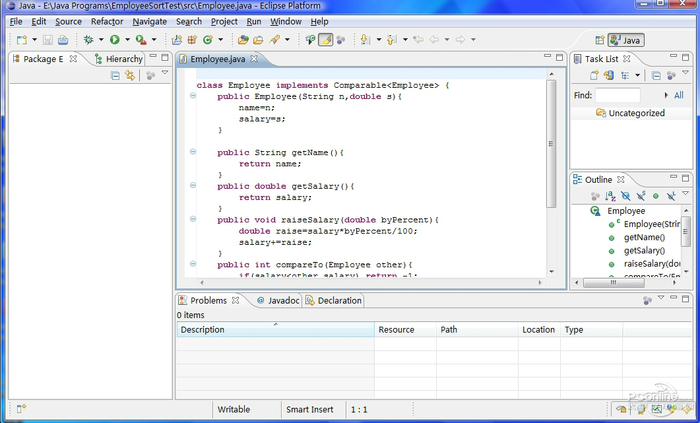700x423 pixels.
Task: Collapse the getName method fold marker
Action: (x=192, y=152)
